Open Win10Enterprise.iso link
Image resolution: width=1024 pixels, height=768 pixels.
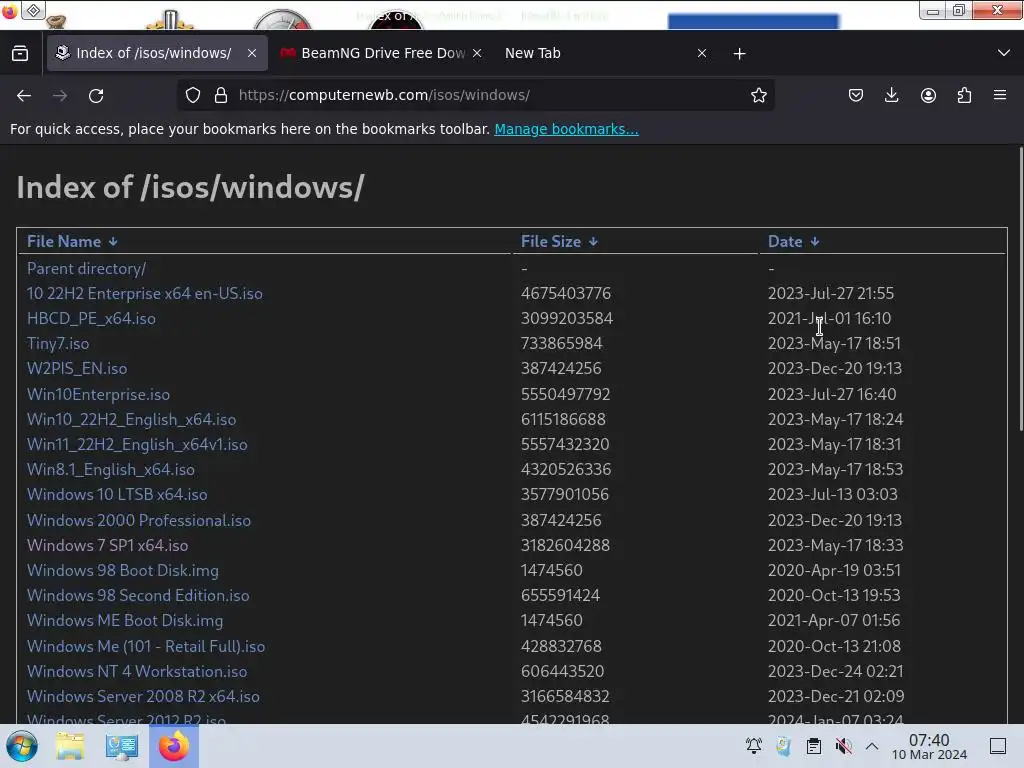(x=98, y=394)
